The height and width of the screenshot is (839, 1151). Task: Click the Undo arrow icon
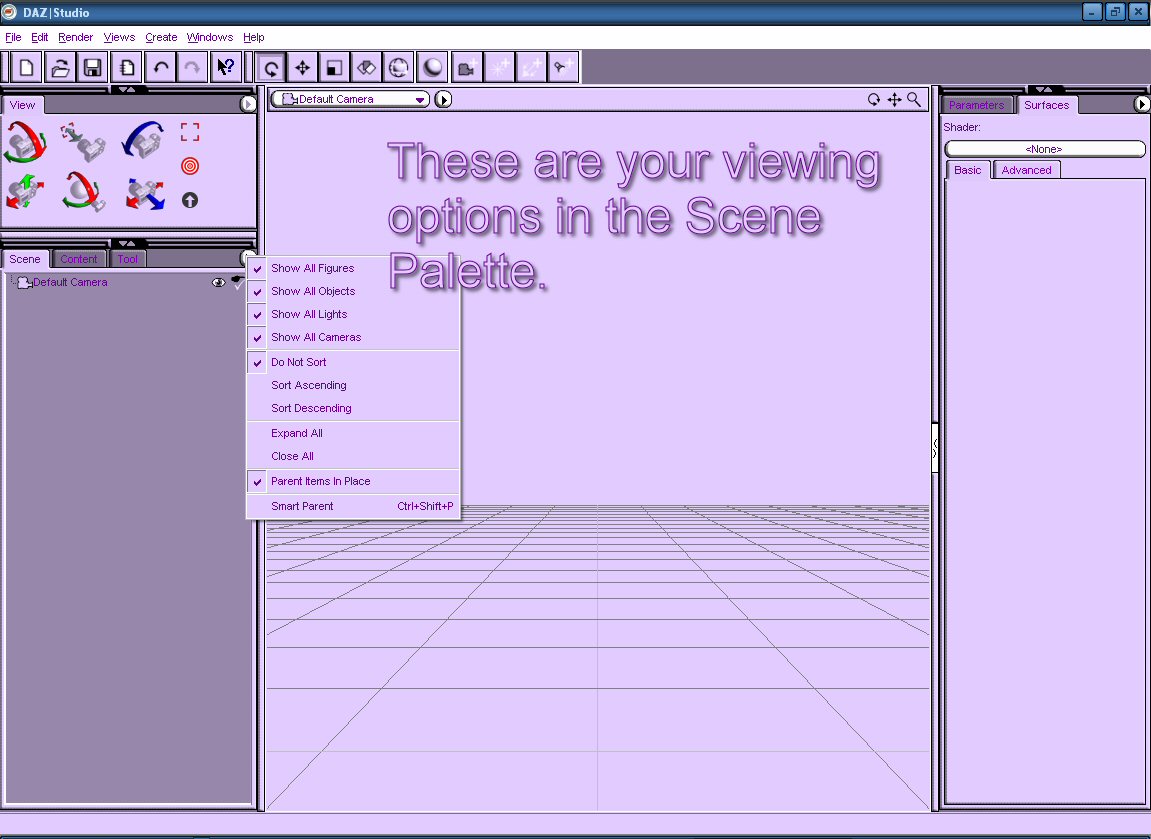(160, 68)
